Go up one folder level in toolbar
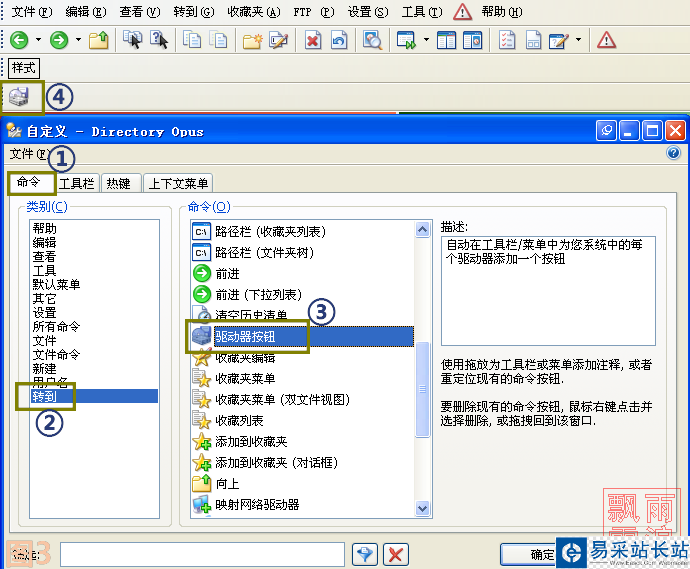The width and height of the screenshot is (690, 569). 99,40
